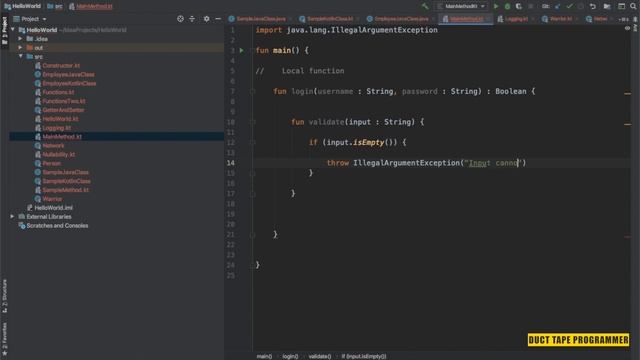Open Project panel gear settings
This screenshot has width=640, height=360.
pyautogui.click(x=207, y=19)
